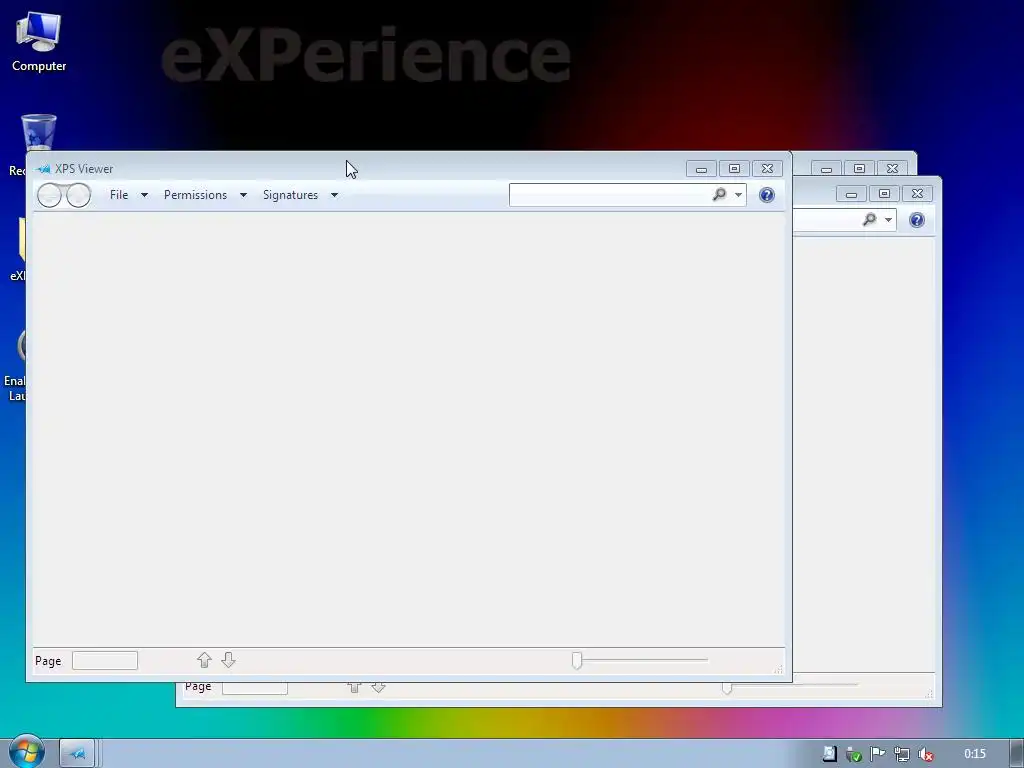Expand search options arrow in front window
The width and height of the screenshot is (1024, 768).
[x=739, y=195]
